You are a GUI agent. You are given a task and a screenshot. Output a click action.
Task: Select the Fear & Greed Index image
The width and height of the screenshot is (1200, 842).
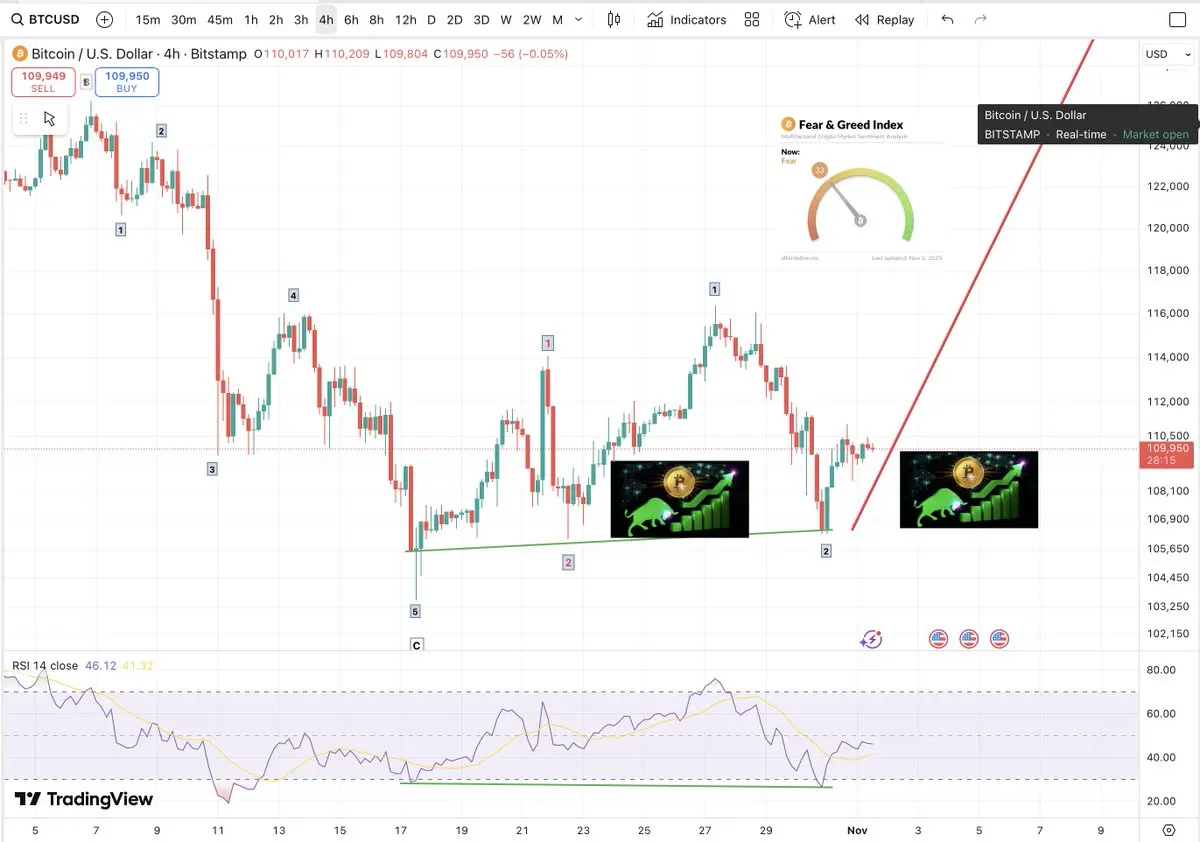(x=861, y=189)
